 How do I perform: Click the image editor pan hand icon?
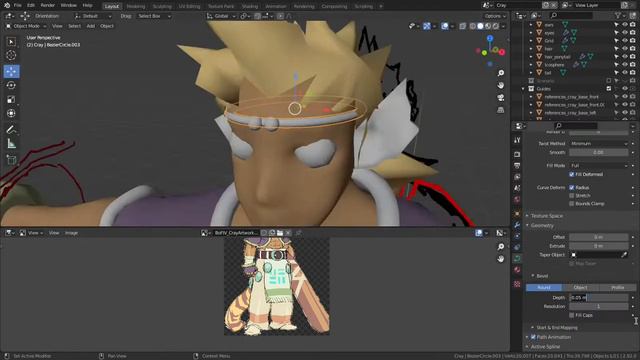tap(501, 259)
